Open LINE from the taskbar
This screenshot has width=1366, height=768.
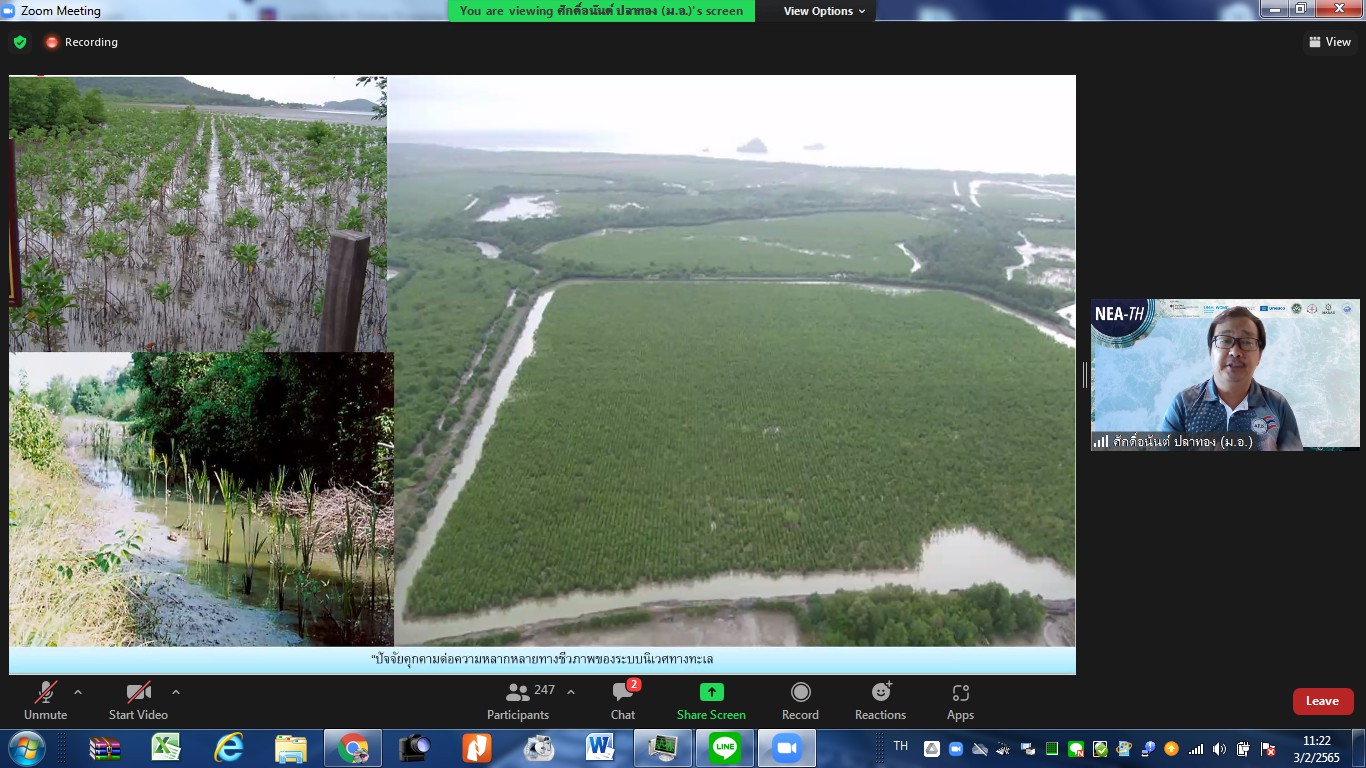(x=725, y=748)
